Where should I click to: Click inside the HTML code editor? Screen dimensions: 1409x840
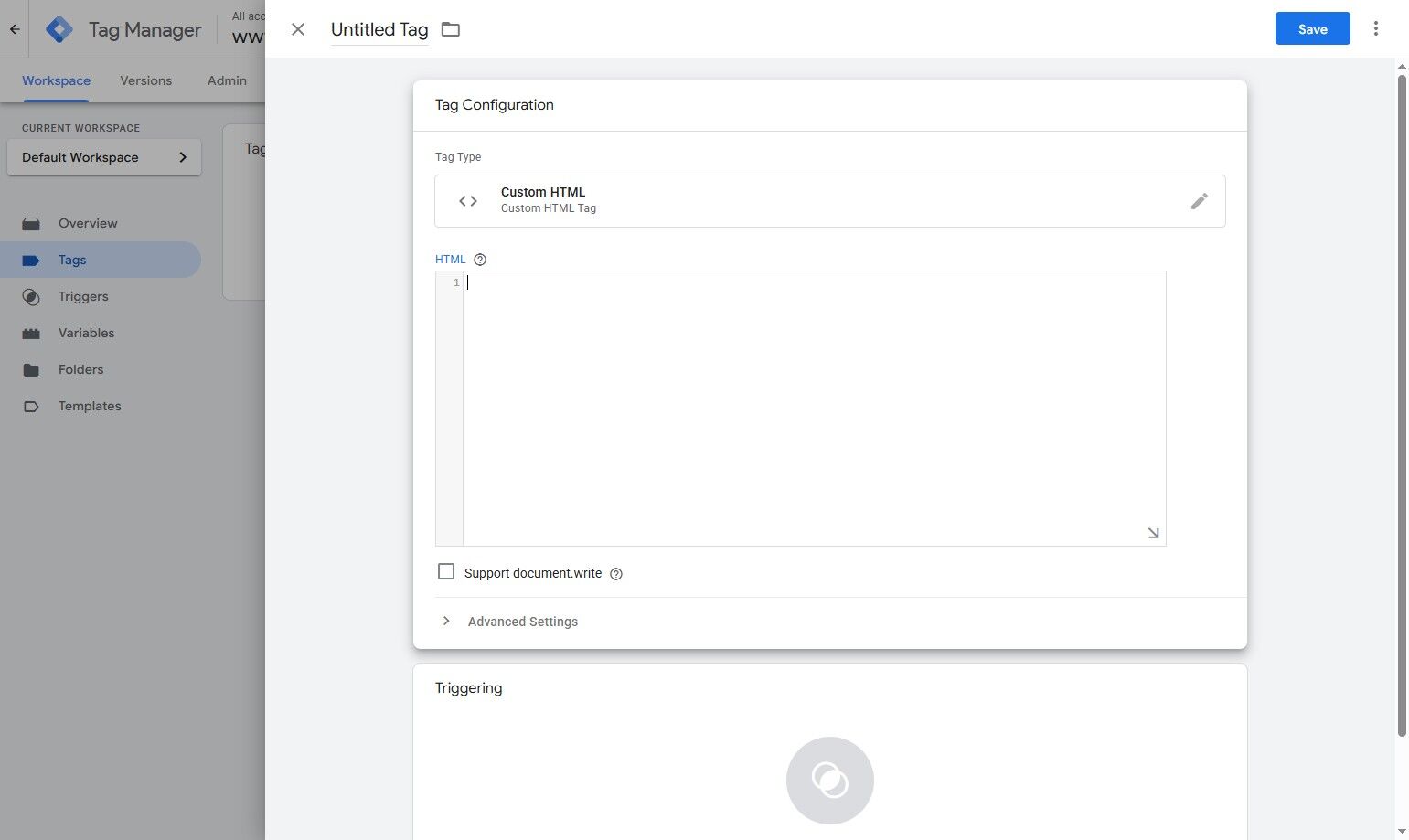814,408
